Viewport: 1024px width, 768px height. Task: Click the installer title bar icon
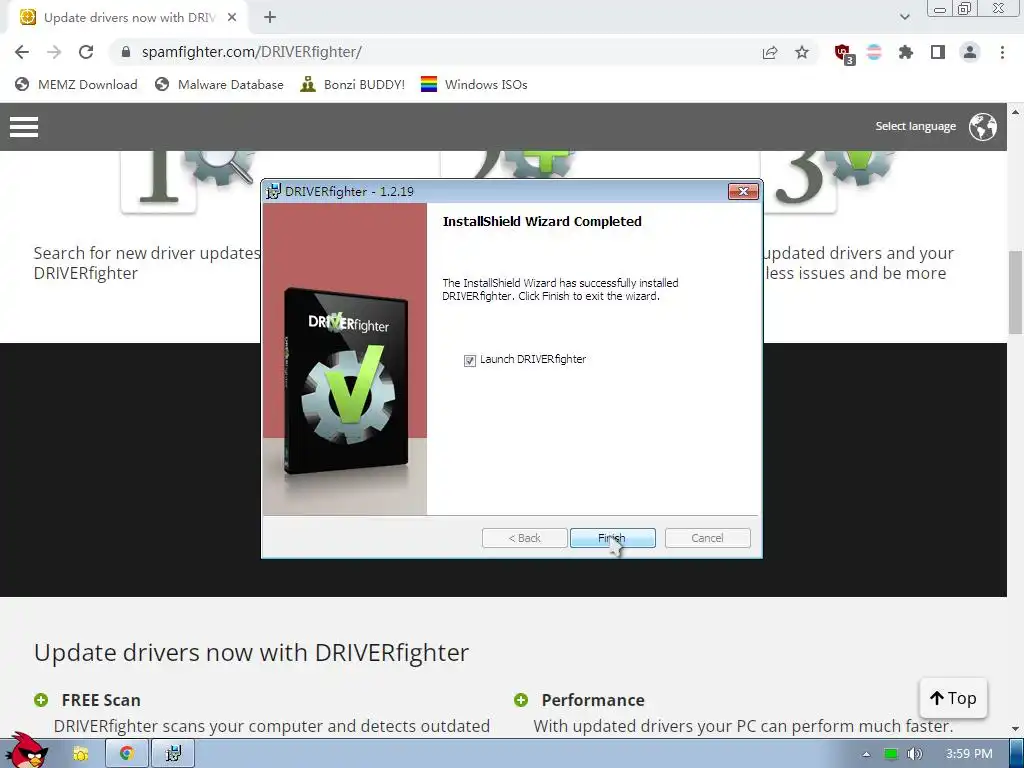tap(274, 191)
